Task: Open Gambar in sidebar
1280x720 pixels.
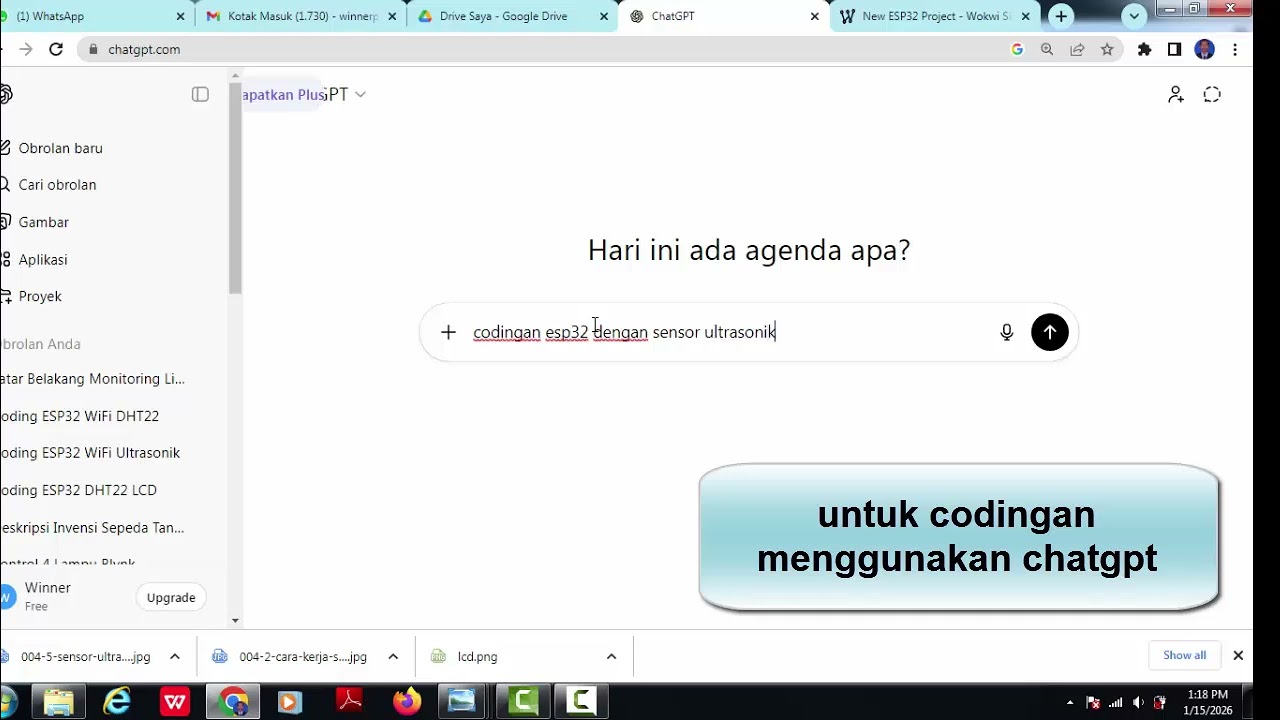Action: (43, 222)
